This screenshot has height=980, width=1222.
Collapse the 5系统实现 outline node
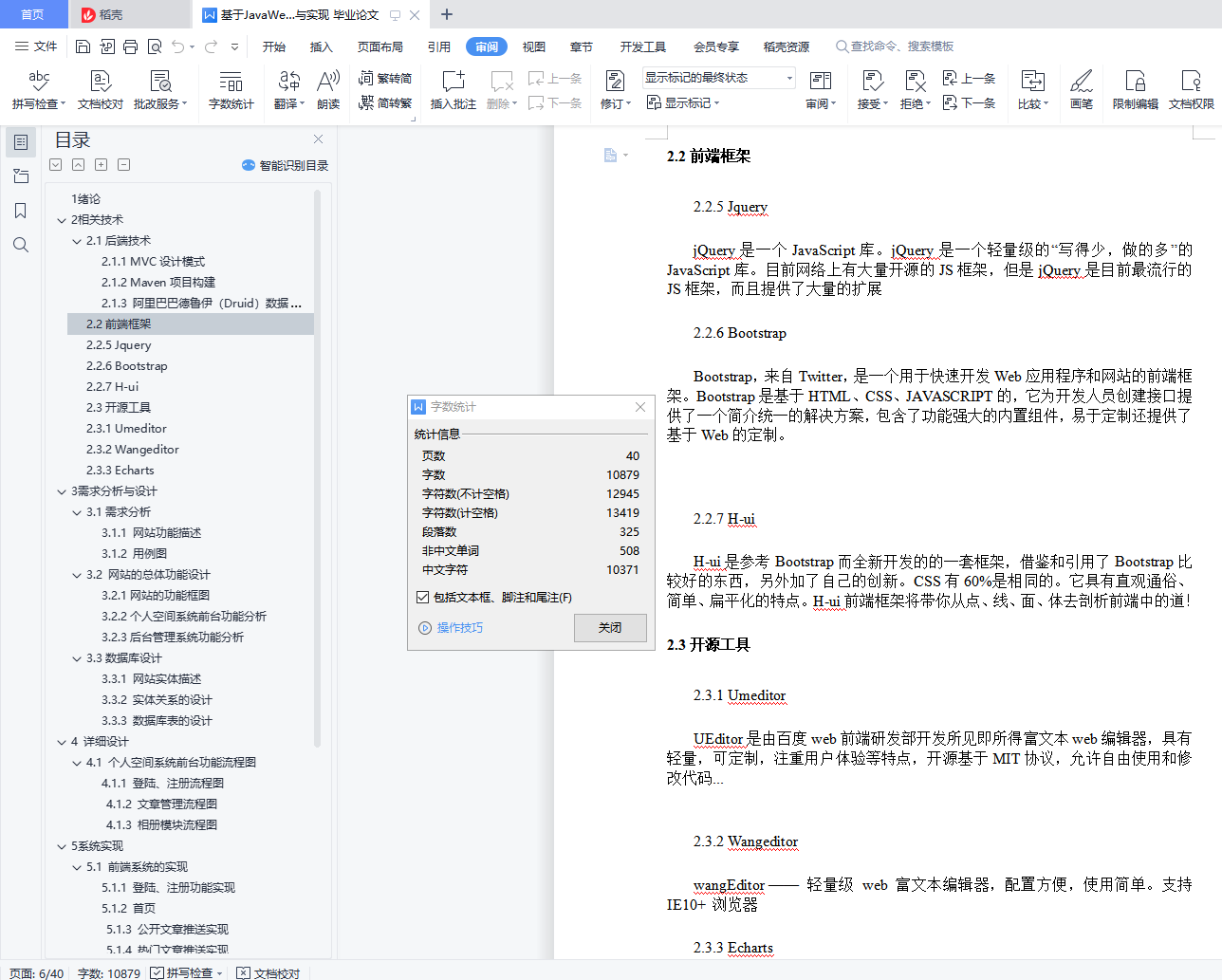click(62, 846)
